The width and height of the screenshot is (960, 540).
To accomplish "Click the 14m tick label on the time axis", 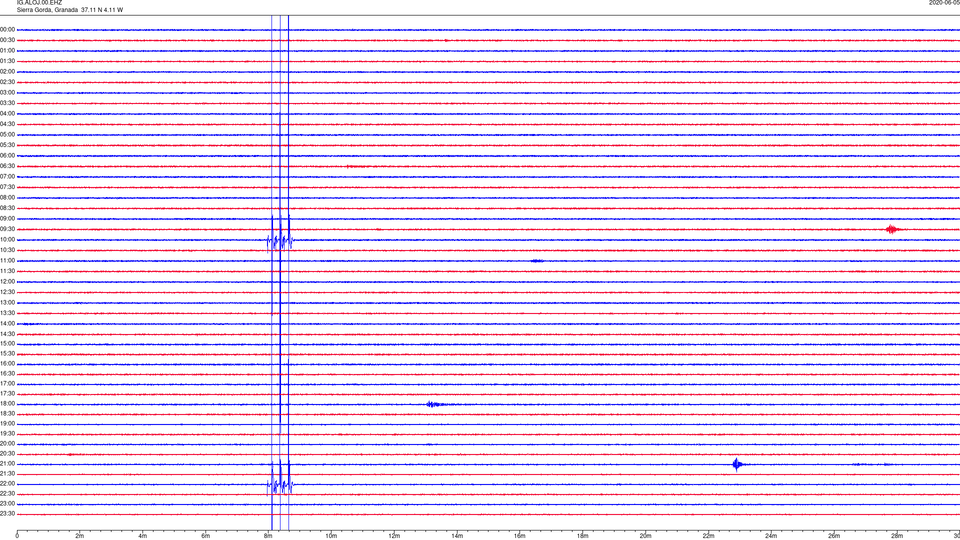I will 457,536.
